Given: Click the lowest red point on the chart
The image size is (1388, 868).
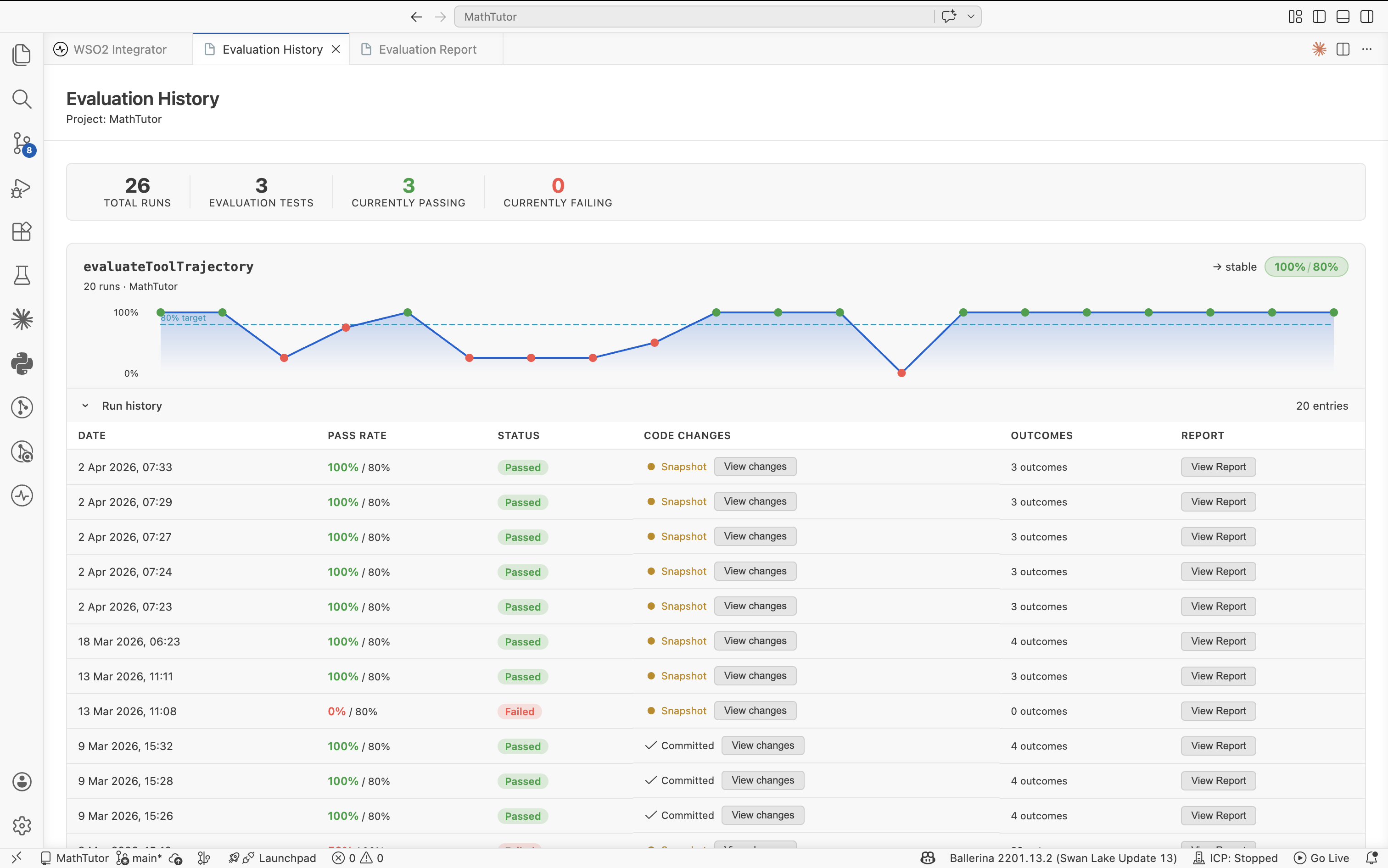Looking at the screenshot, I should pyautogui.click(x=901, y=373).
